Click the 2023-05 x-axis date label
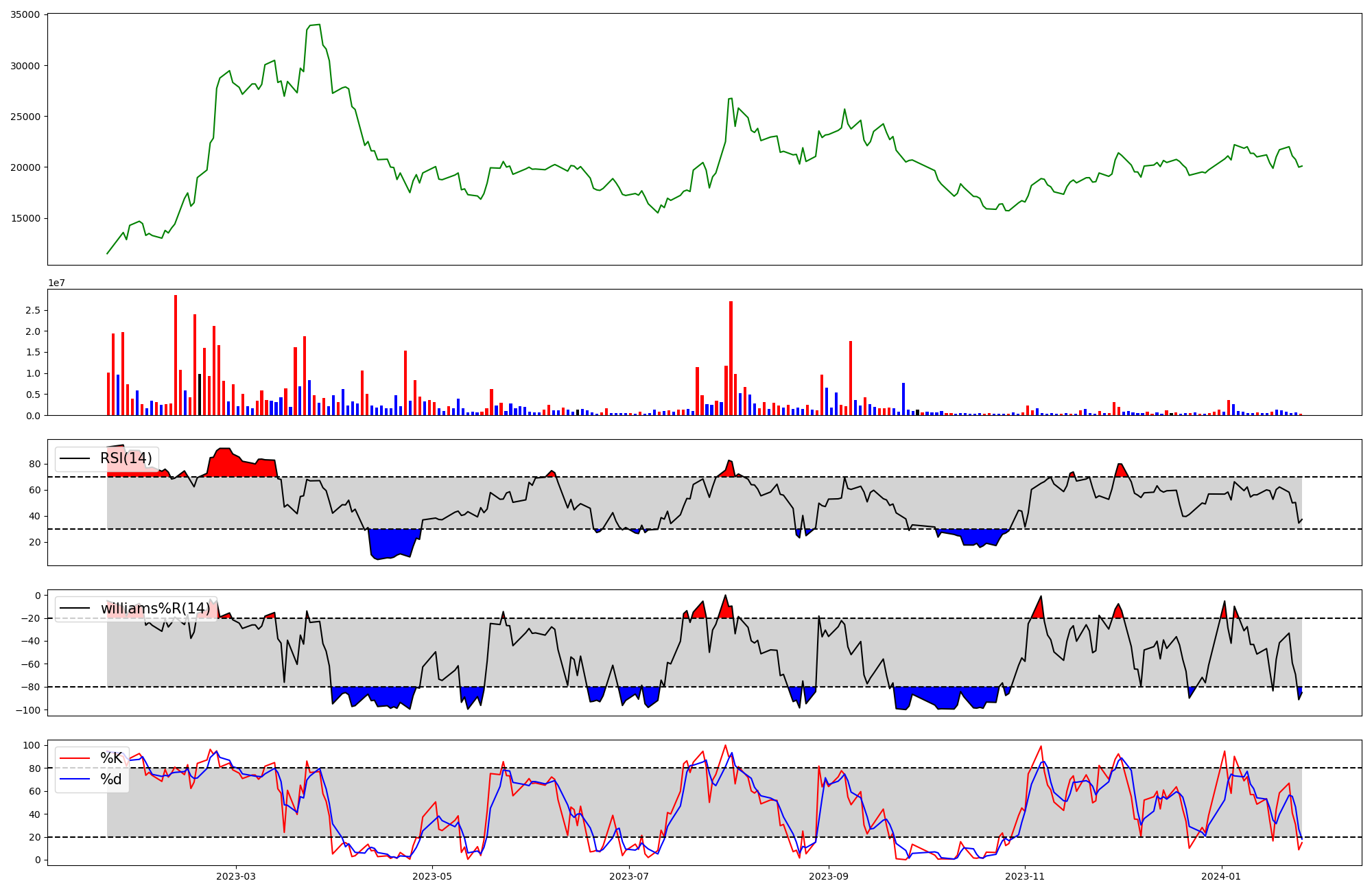Image resolution: width=1372 pixels, height=892 pixels. tap(432, 876)
